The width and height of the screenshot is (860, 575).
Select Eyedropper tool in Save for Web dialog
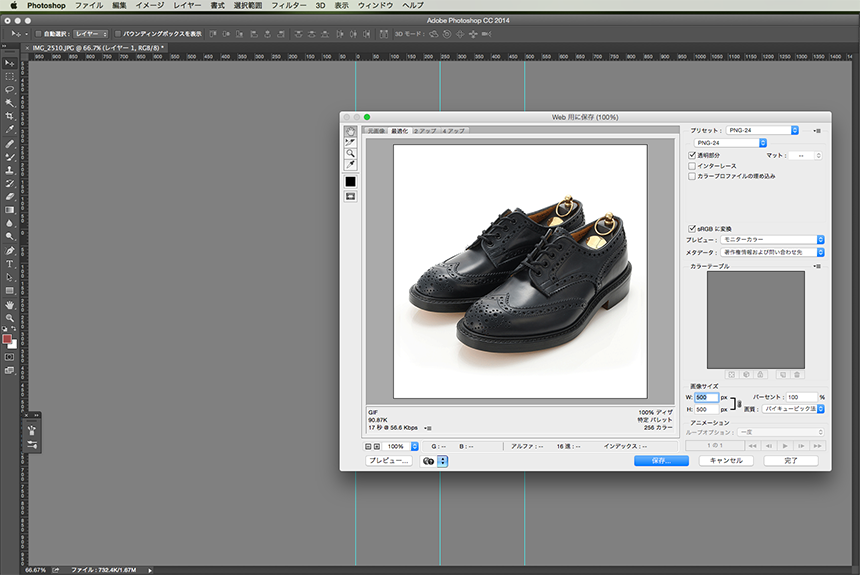click(x=350, y=165)
